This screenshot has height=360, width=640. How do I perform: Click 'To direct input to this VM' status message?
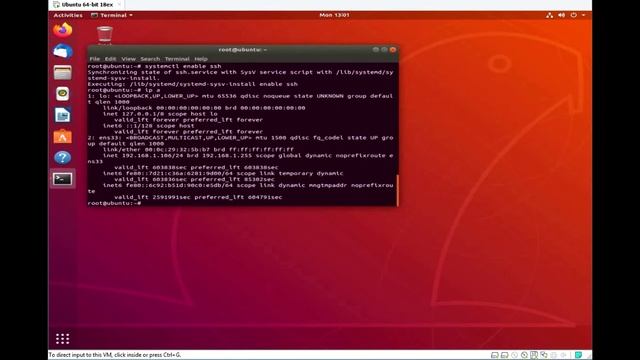tap(115, 355)
